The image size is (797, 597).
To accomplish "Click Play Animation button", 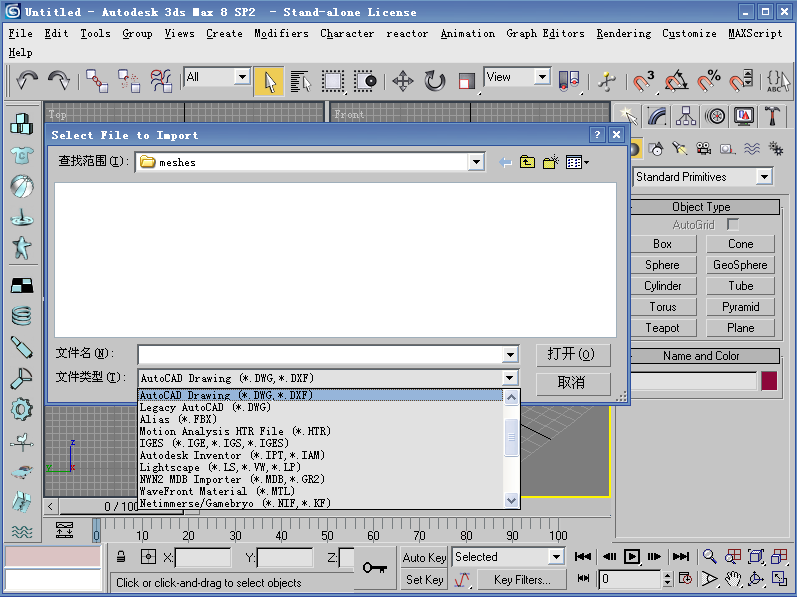I will pos(631,556).
